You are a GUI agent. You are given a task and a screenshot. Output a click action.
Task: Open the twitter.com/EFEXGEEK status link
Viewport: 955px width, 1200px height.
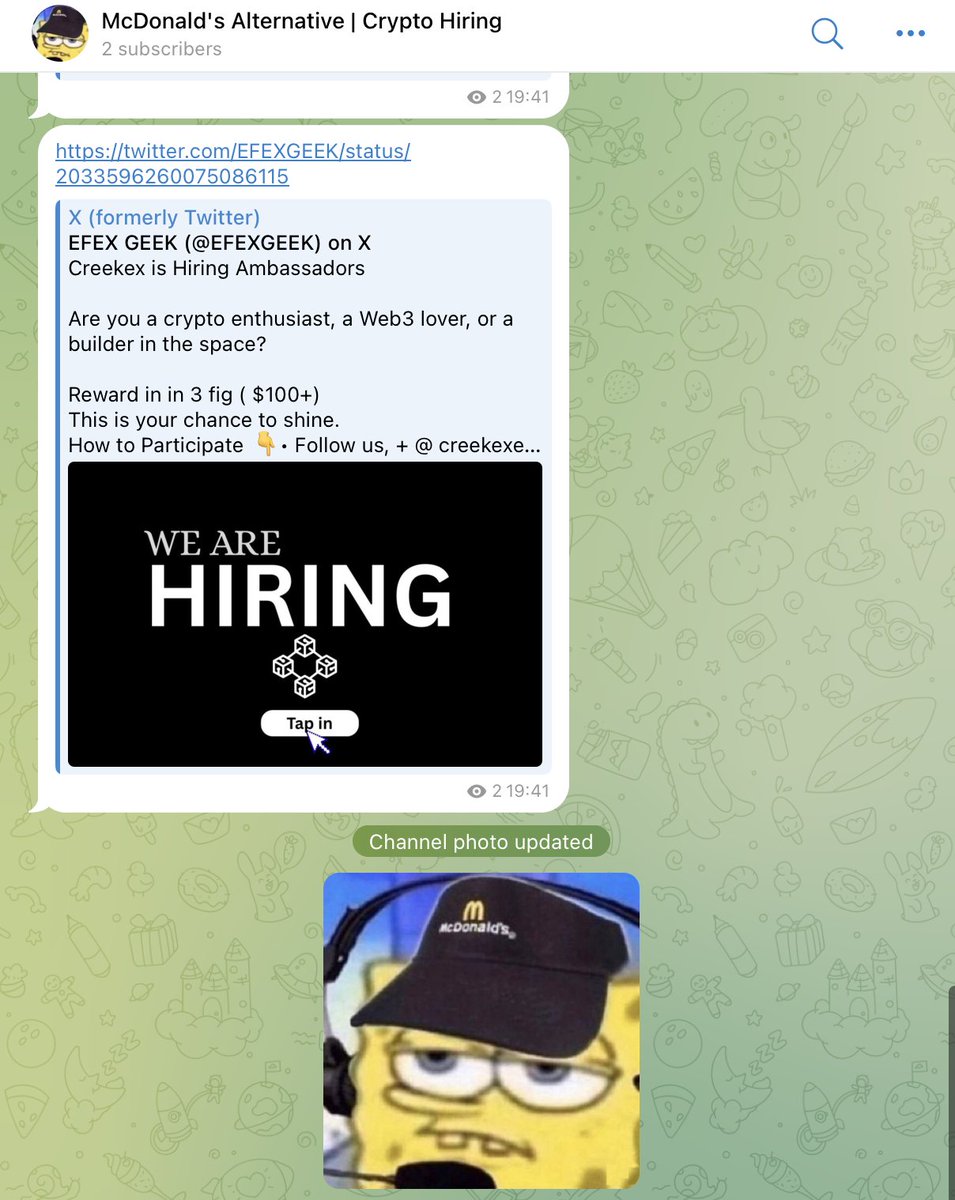tap(233, 164)
